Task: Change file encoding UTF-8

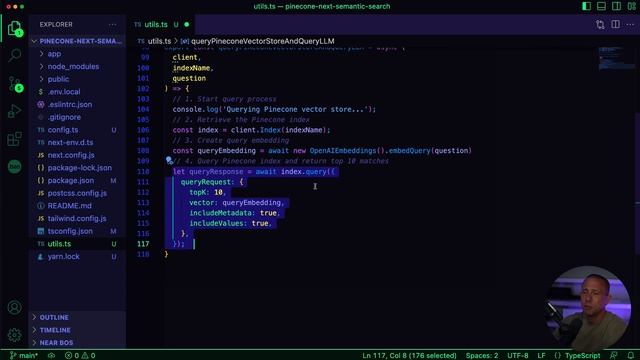Action: click(x=518, y=356)
